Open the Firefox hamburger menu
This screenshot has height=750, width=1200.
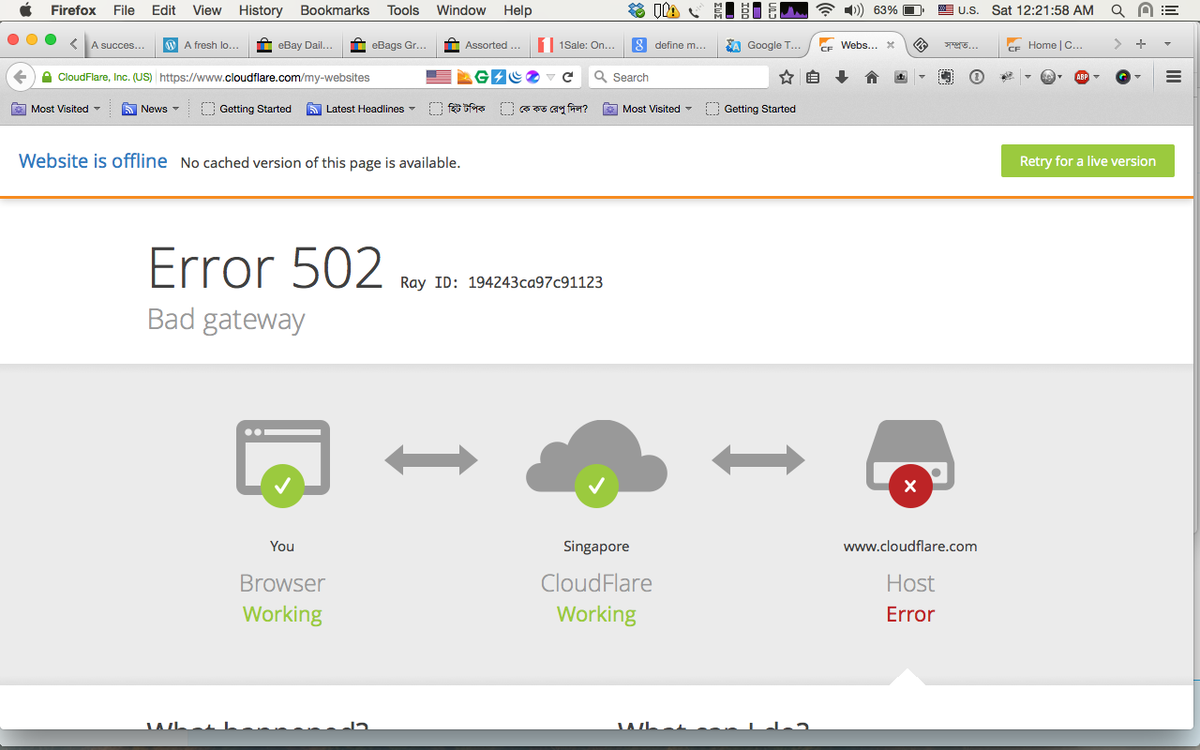(x=1174, y=77)
